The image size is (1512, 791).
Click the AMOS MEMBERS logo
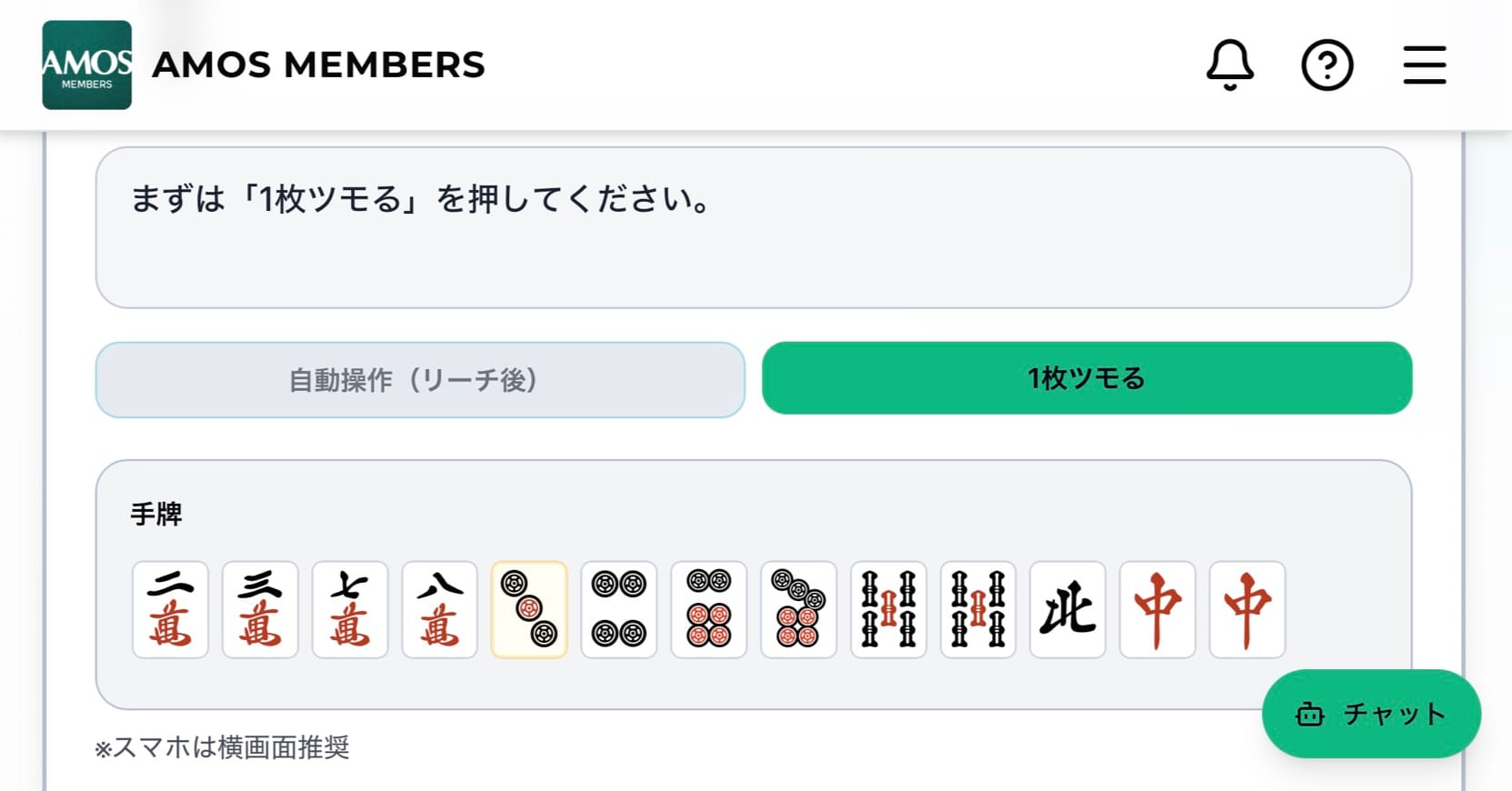pyautogui.click(x=87, y=65)
